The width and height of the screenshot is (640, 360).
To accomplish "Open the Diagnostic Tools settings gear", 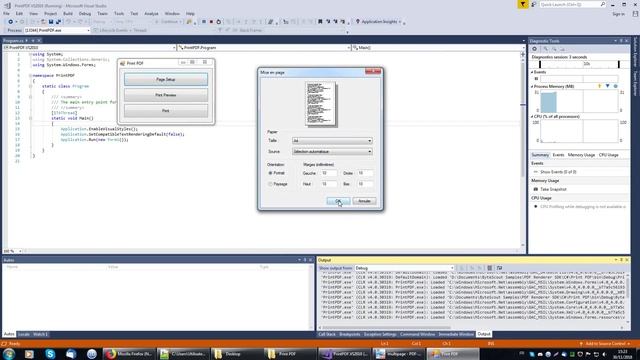I will (534, 49).
